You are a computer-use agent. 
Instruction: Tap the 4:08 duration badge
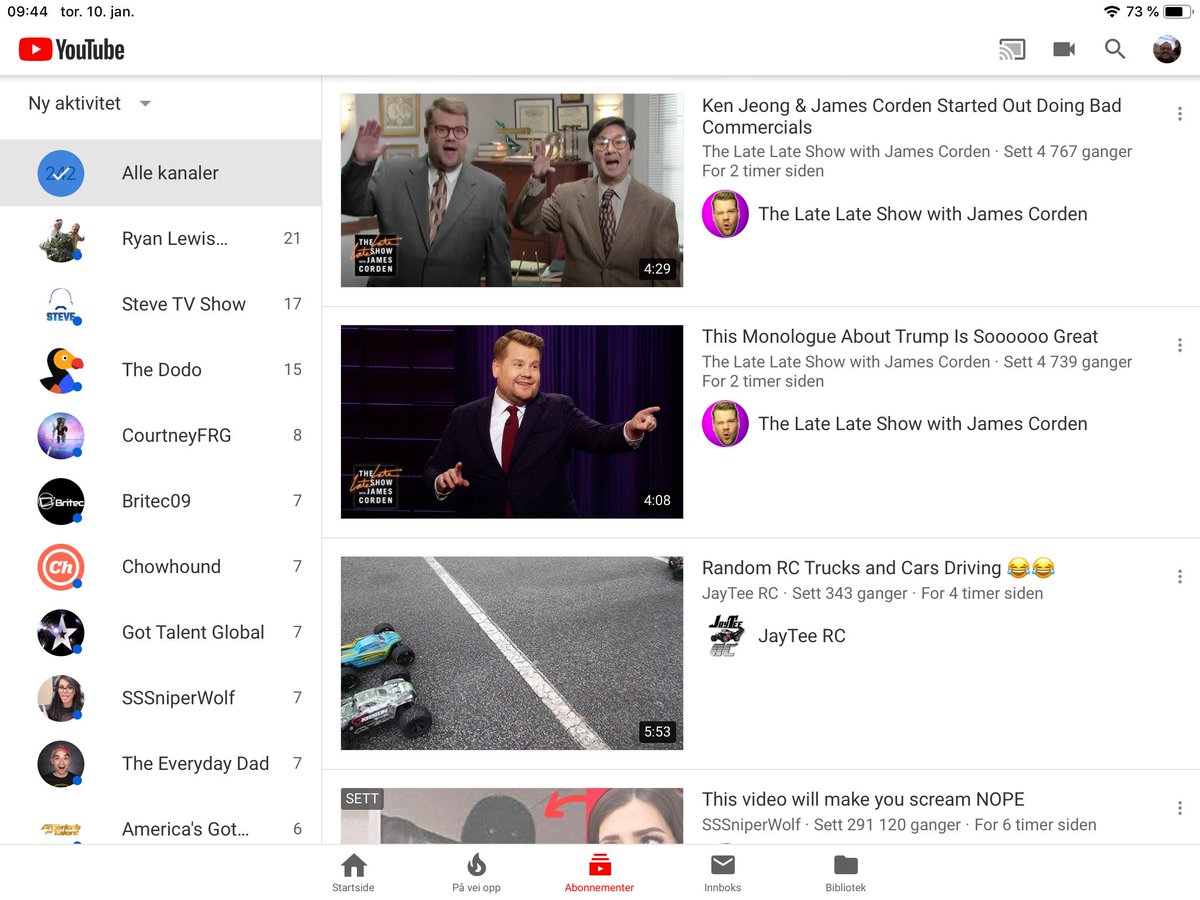657,500
